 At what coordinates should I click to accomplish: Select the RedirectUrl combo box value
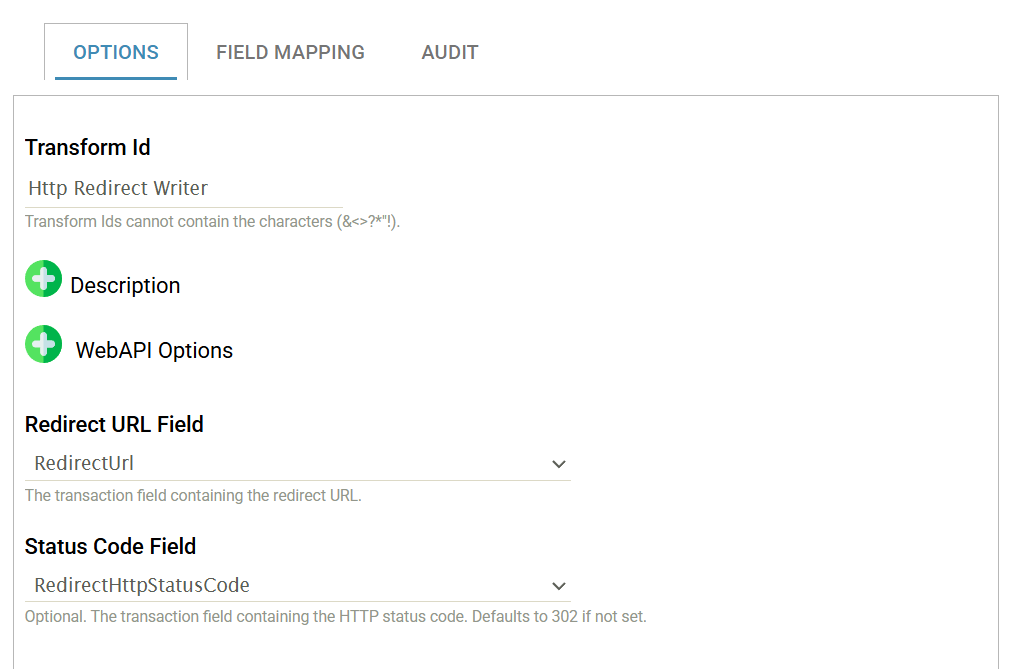[297, 464]
